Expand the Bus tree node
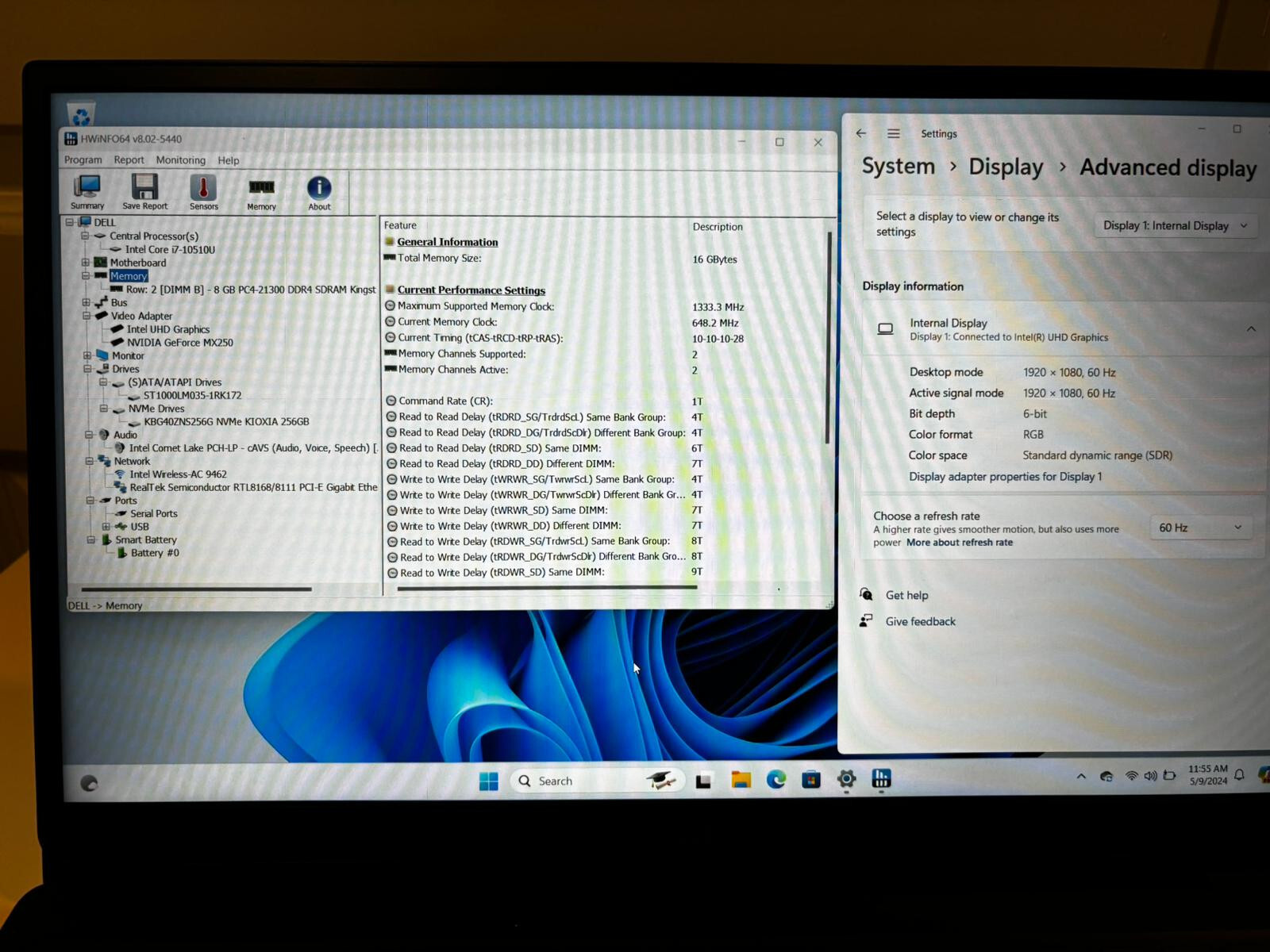Image resolution: width=1270 pixels, height=952 pixels. coord(86,302)
